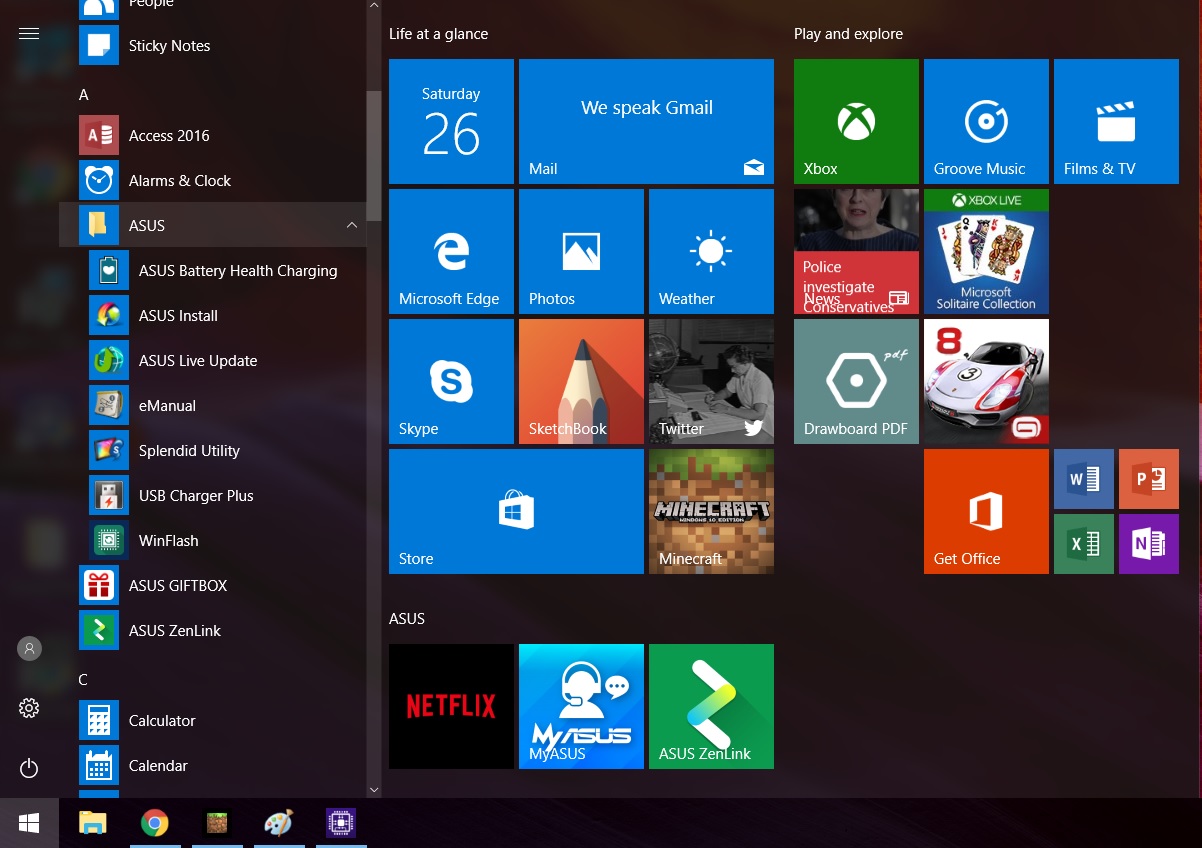Viewport: 1202px width, 848px height.
Task: Open ASUS GIFTBOX from app list
Action: tap(213, 585)
